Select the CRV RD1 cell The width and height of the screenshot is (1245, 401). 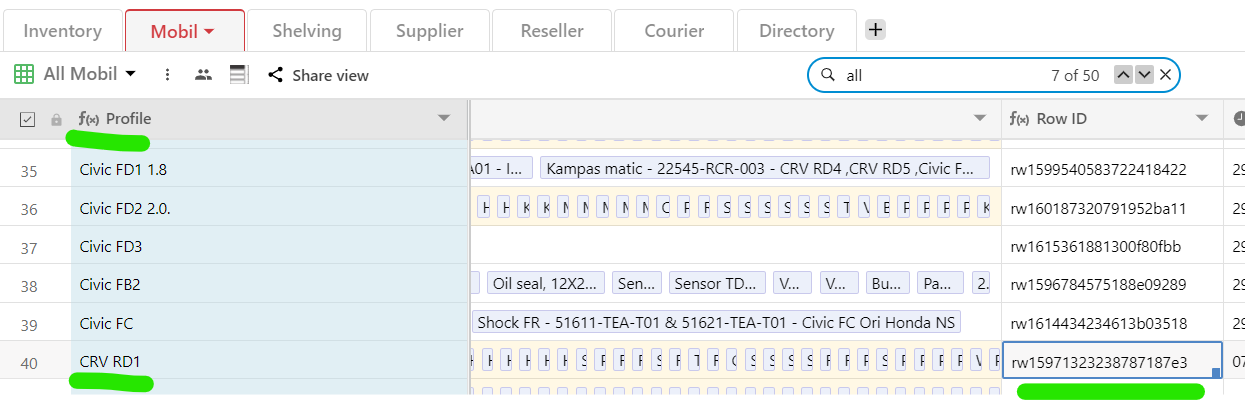tap(269, 362)
